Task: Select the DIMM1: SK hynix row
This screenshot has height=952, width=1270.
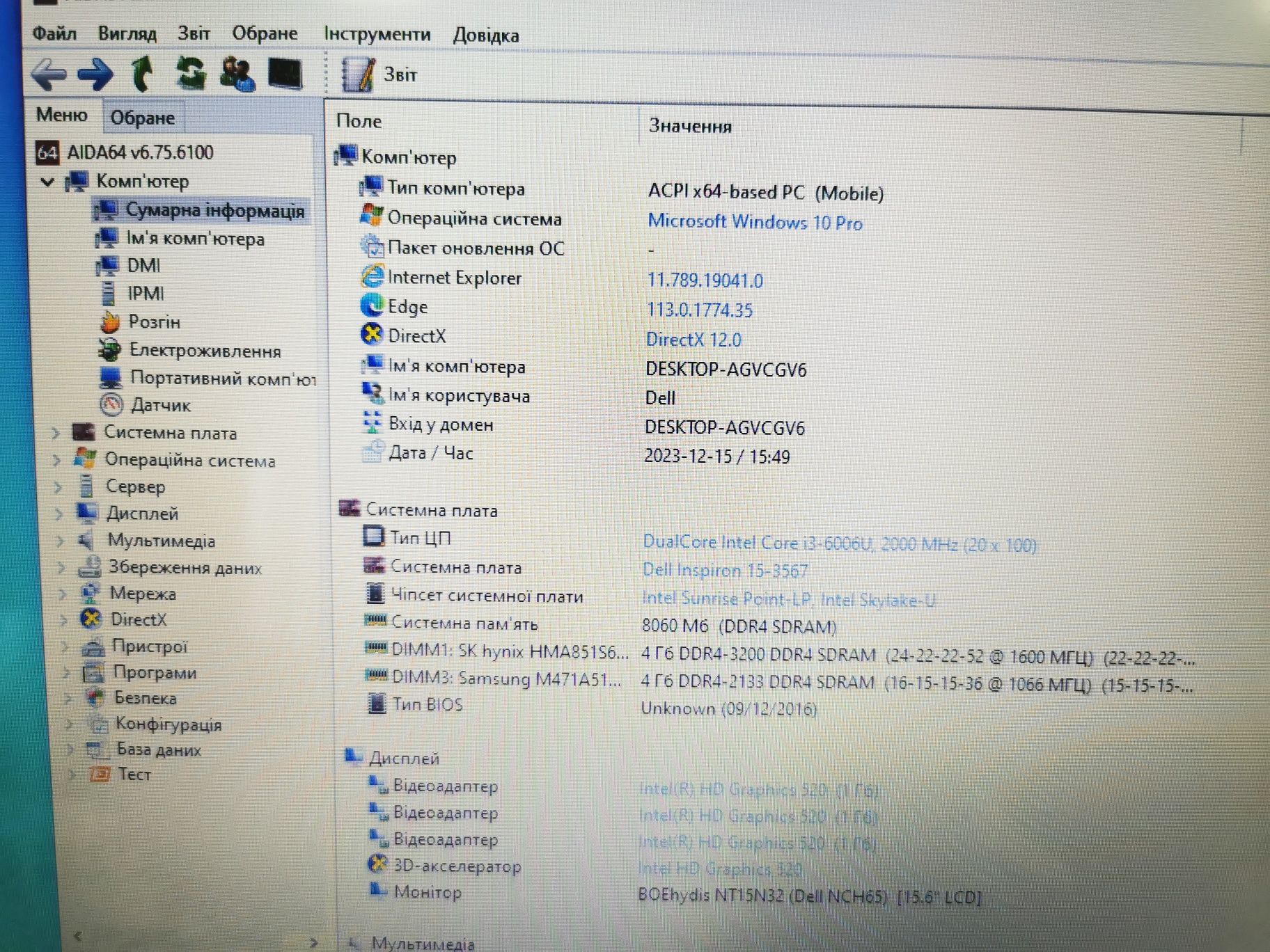Action: 780,653
